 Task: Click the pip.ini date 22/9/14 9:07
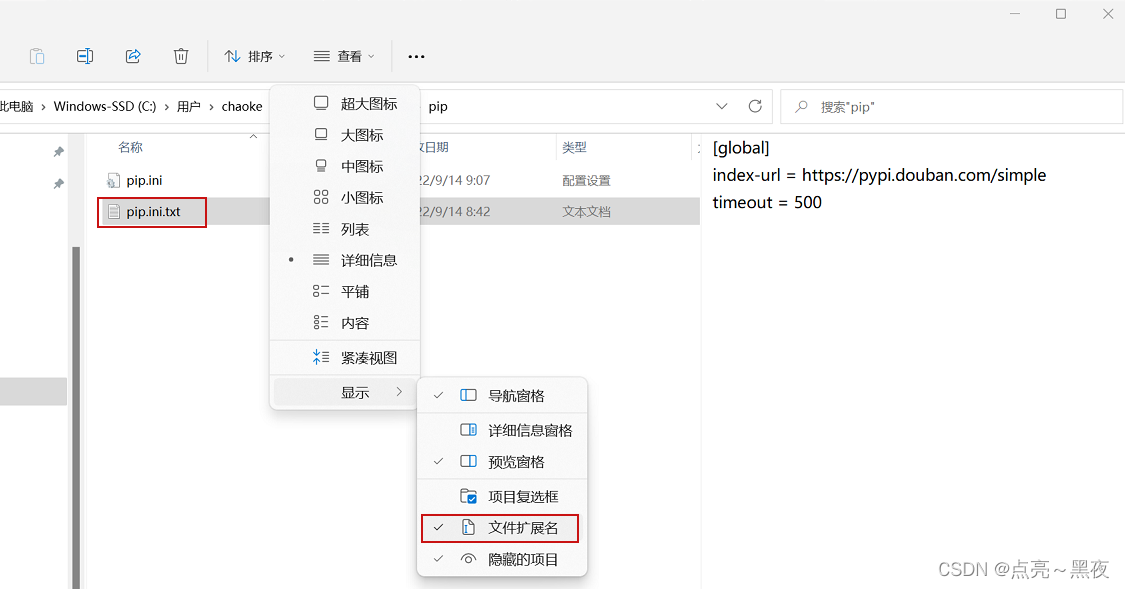coord(455,180)
